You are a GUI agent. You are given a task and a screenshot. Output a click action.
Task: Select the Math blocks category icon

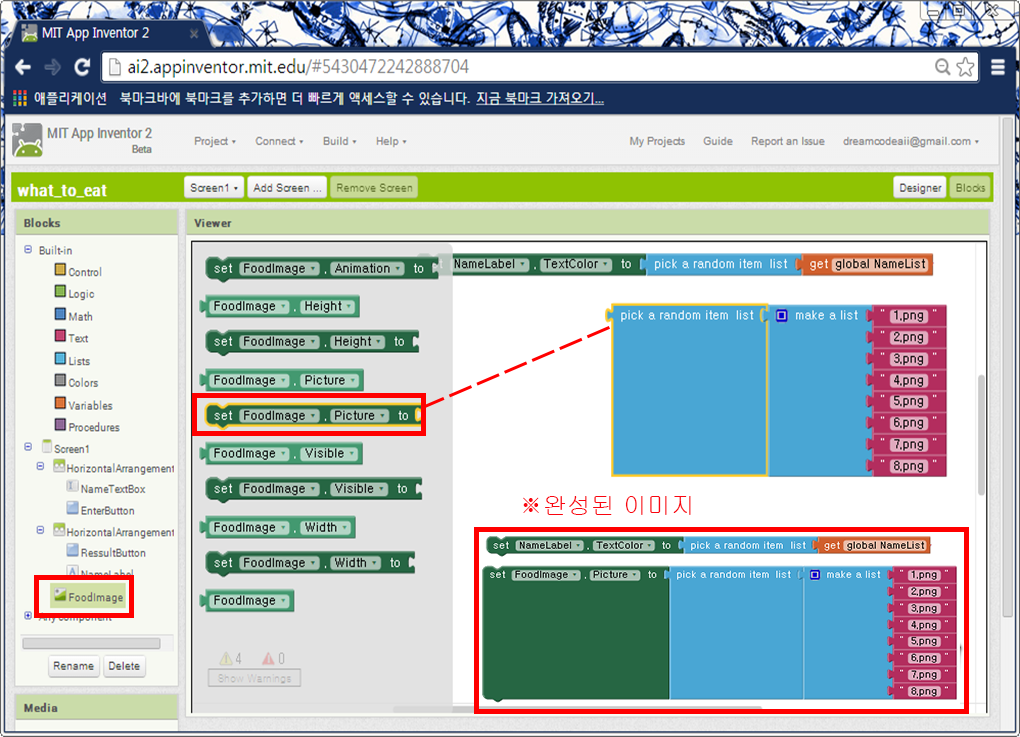(x=60, y=316)
